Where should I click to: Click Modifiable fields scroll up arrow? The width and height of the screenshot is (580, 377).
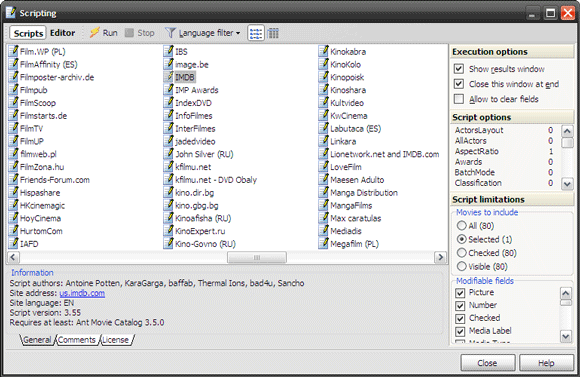pyautogui.click(x=566, y=293)
